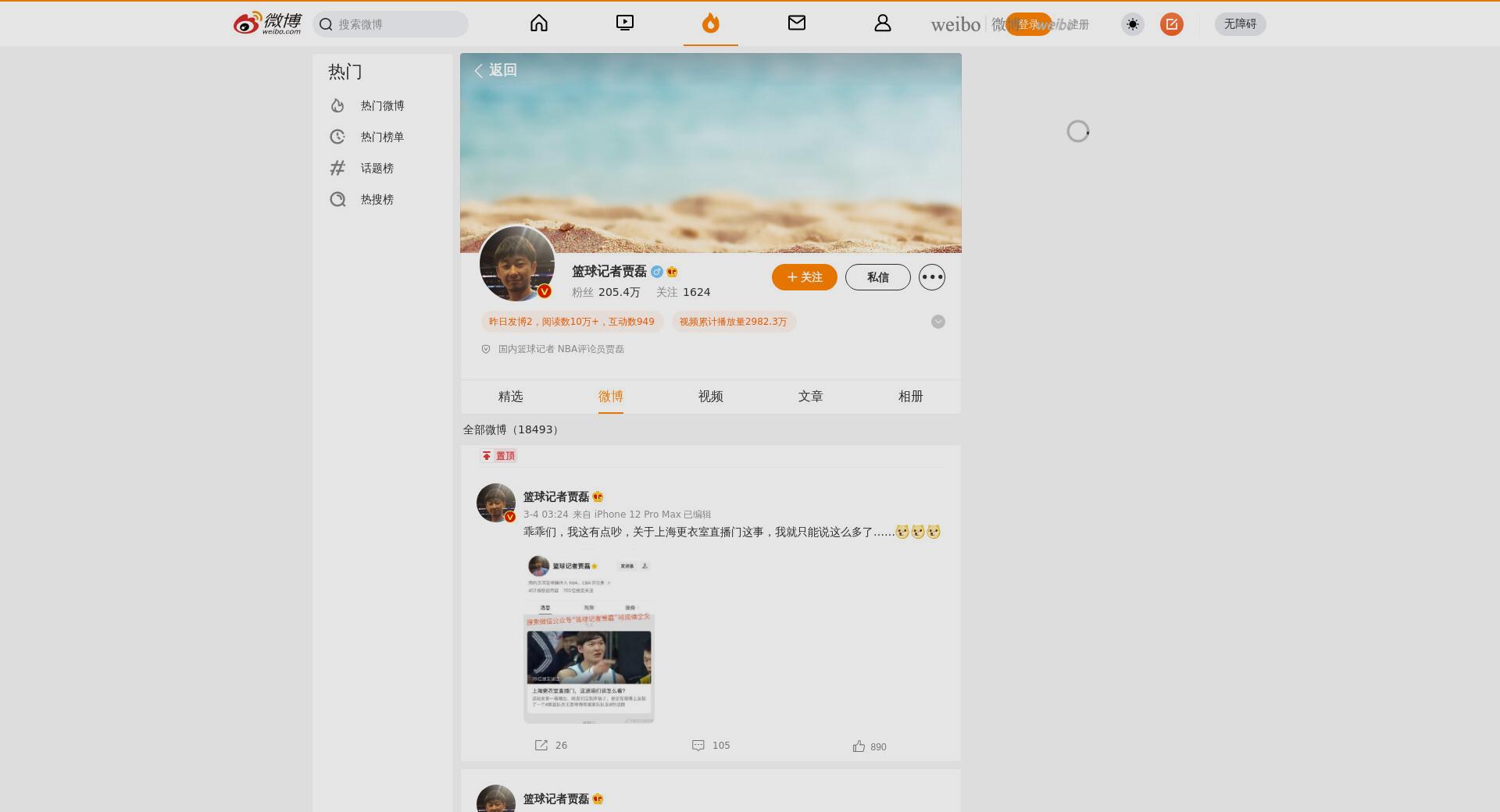Click the verification shield icon beside 国内篮球记者
Image resolution: width=1500 pixels, height=812 pixels.
486,349
